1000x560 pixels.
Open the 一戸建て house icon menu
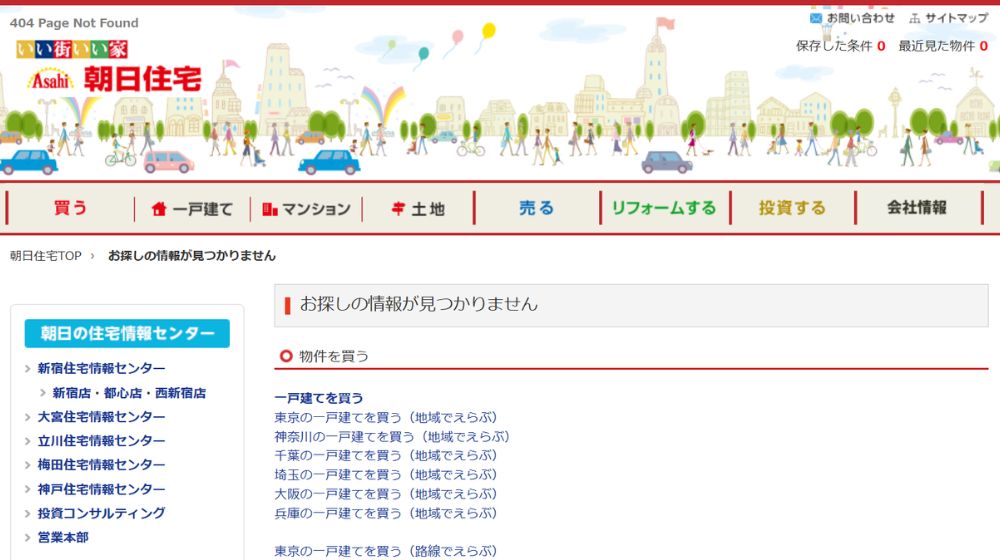[x=159, y=209]
